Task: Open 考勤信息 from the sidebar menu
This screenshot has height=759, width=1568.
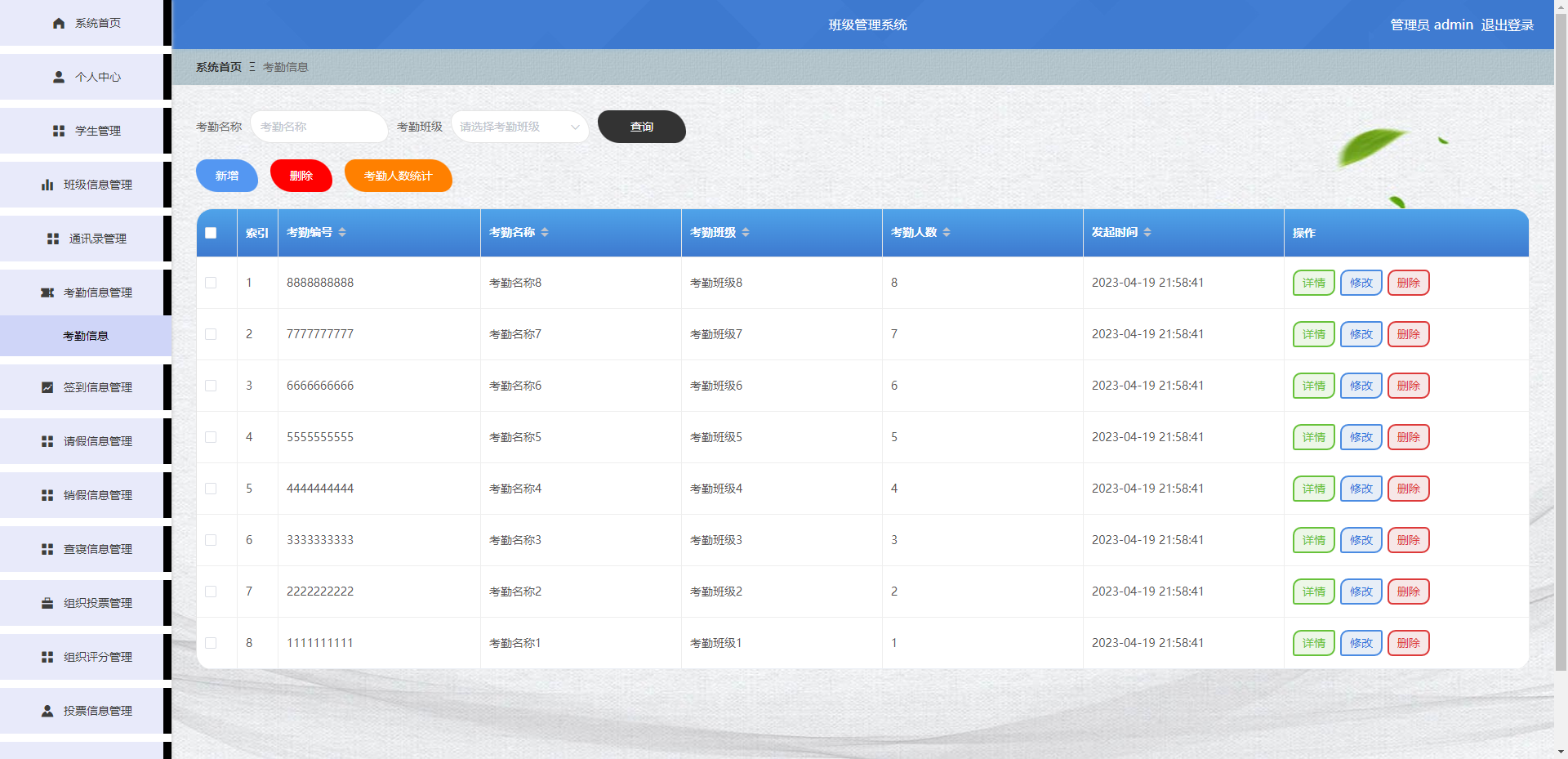Action: [x=85, y=335]
